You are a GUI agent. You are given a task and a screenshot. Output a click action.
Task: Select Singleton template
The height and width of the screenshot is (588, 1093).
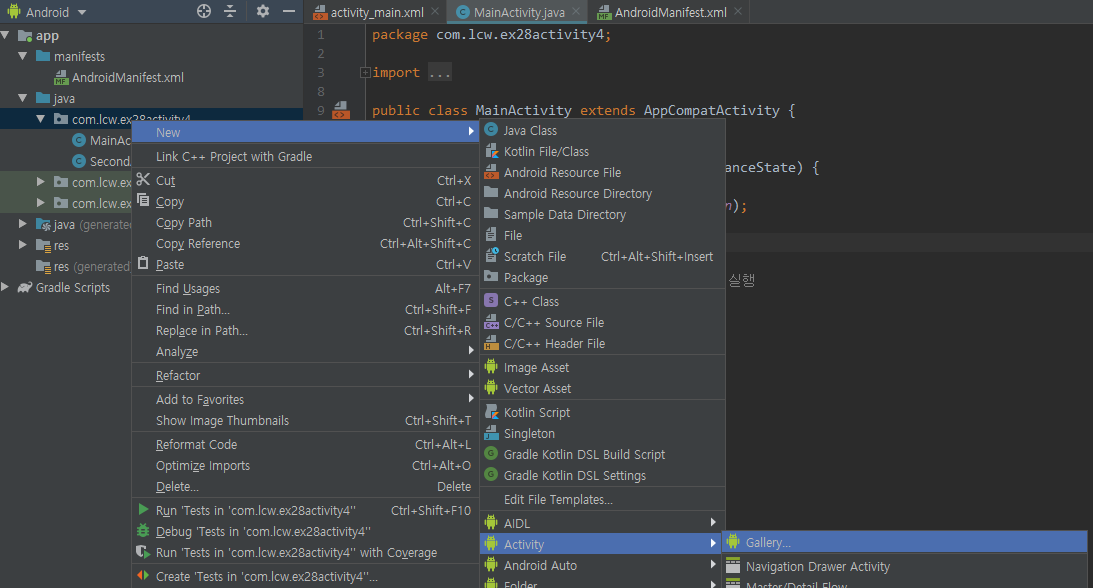pyautogui.click(x=602, y=433)
